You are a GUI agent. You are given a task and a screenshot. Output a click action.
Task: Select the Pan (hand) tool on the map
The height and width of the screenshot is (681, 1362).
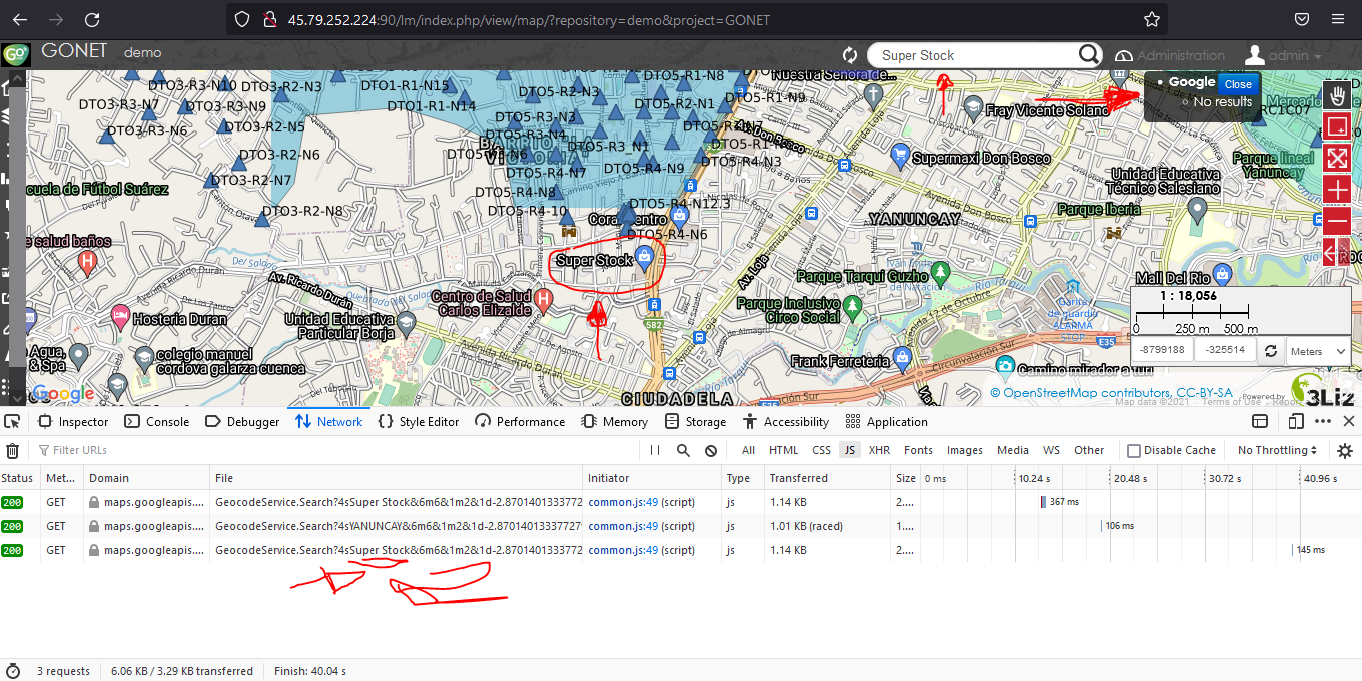pyautogui.click(x=1337, y=95)
